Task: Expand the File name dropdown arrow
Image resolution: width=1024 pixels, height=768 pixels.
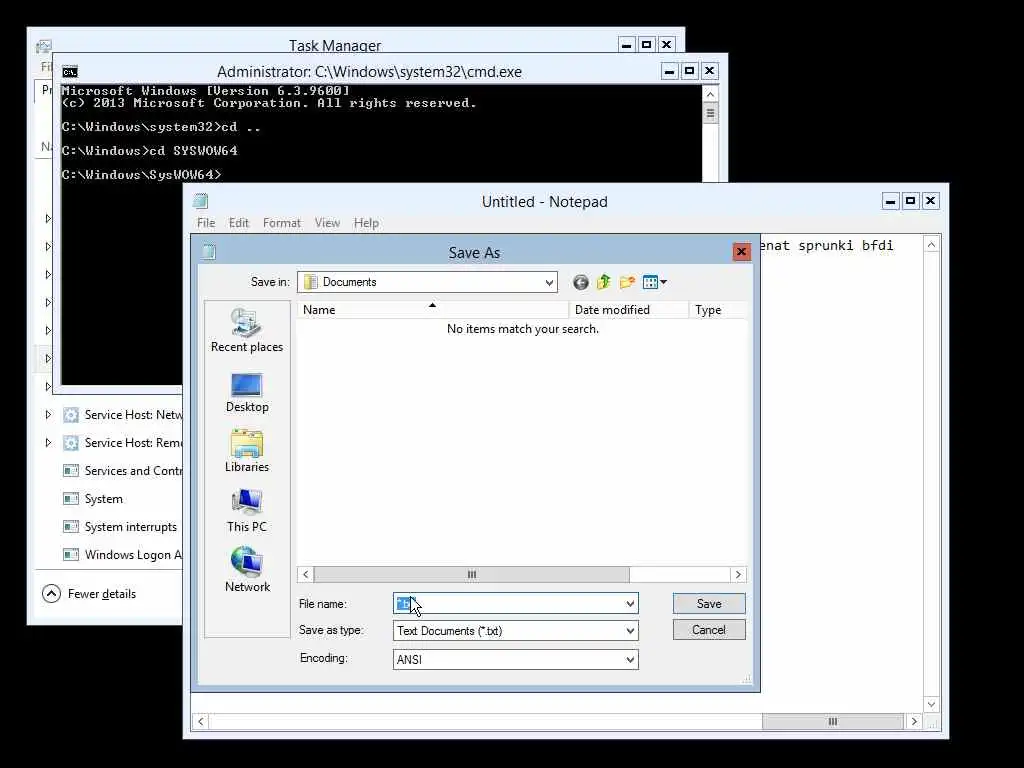Action: (630, 603)
